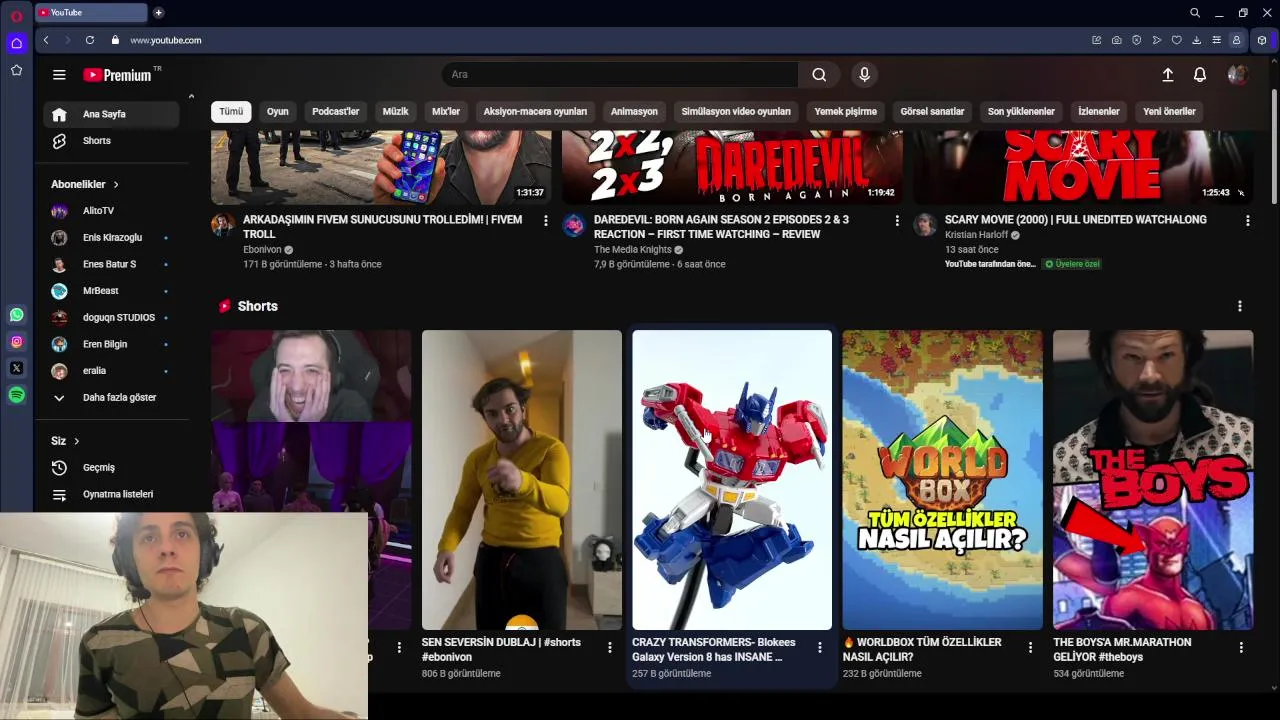Open Oynatma listeleri
This screenshot has width=1280, height=720.
111,494
